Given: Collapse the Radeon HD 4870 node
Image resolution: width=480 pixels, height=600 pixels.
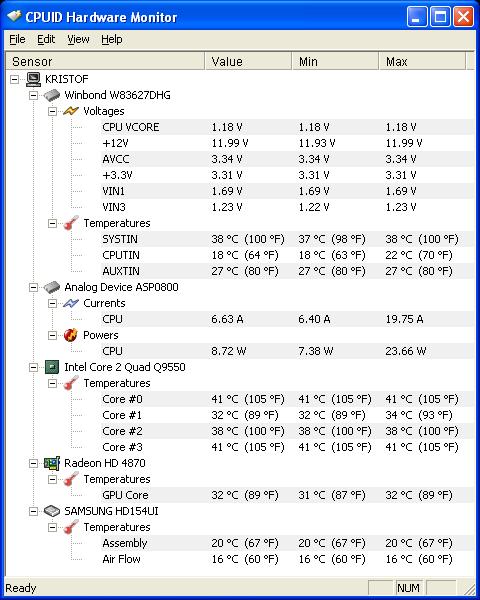Looking at the screenshot, I should [34, 463].
